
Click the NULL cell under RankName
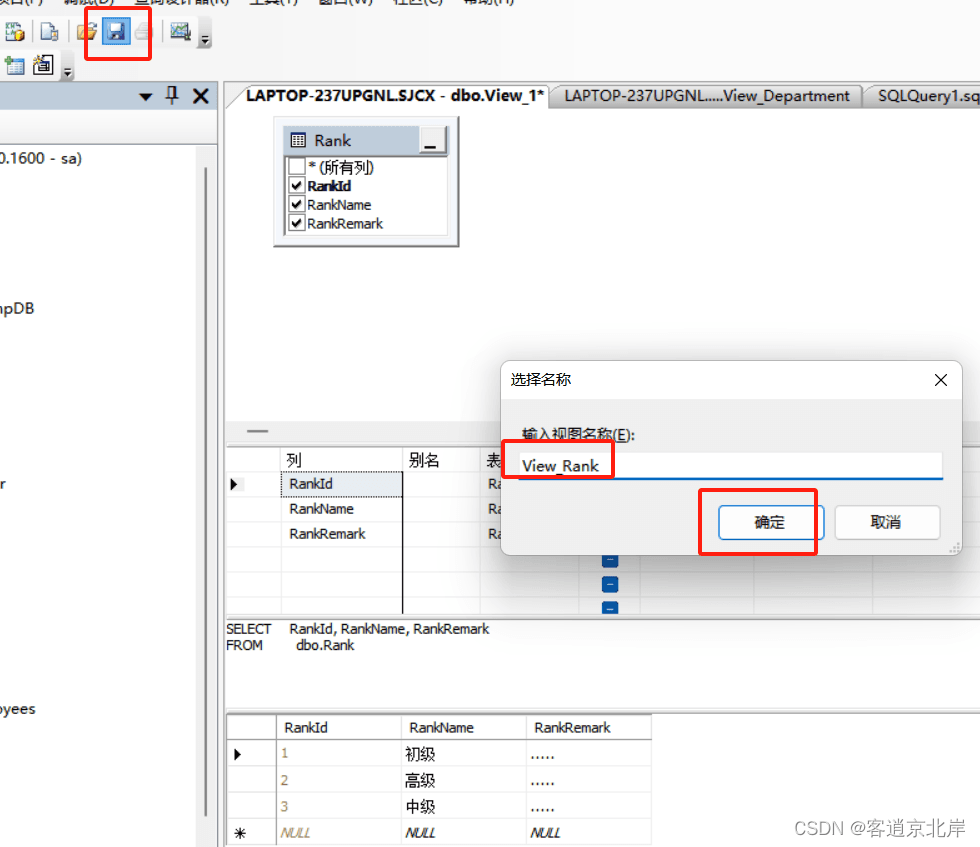pos(464,833)
